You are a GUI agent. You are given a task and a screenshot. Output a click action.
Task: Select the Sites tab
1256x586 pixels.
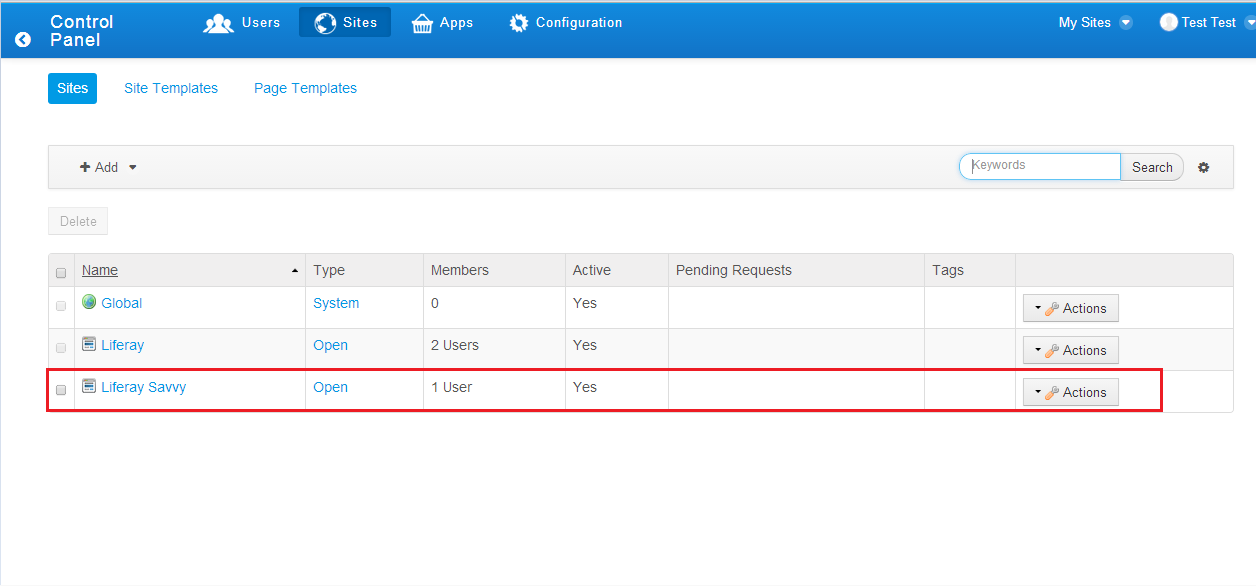[72, 88]
